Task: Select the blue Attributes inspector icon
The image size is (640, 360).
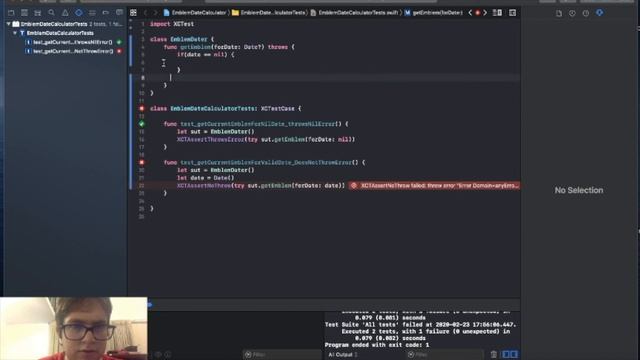Action: (600, 13)
